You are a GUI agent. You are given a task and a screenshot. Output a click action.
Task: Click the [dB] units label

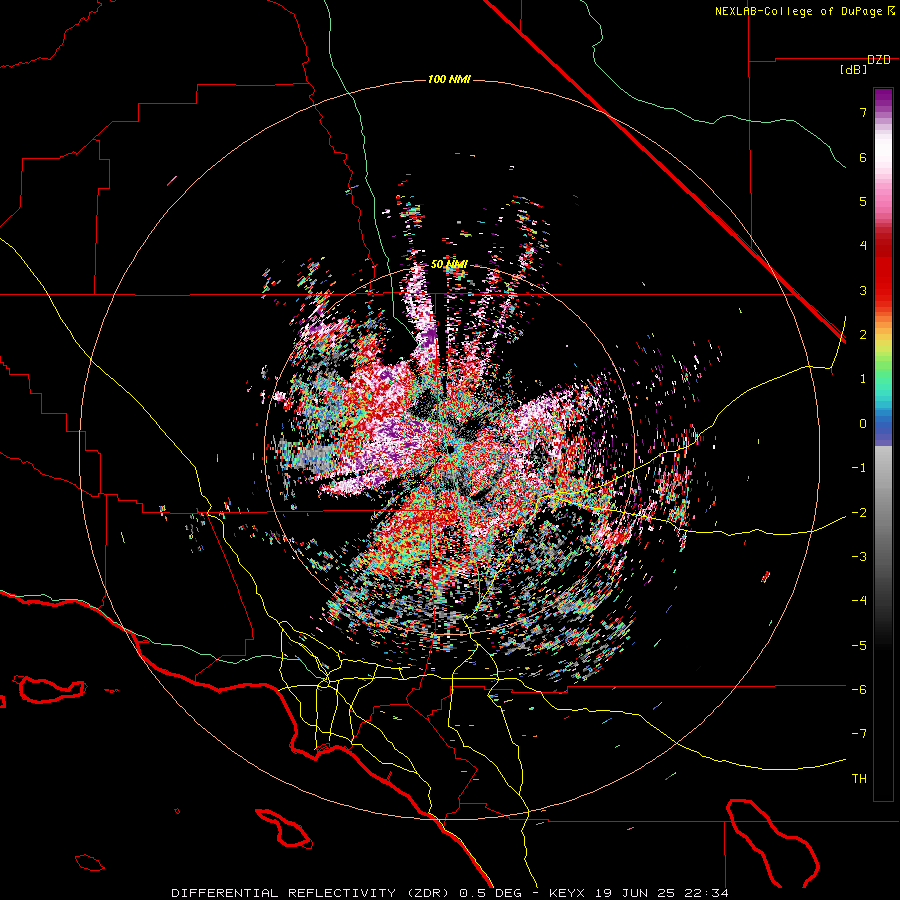(854, 70)
